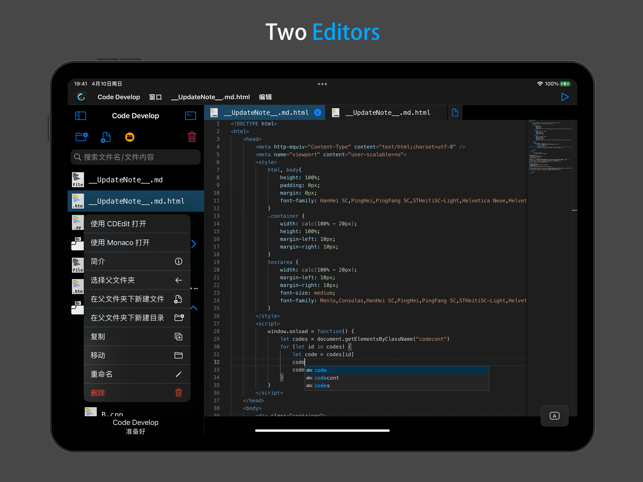Click the file search input field
This screenshot has width=643, height=482.
pos(136,157)
